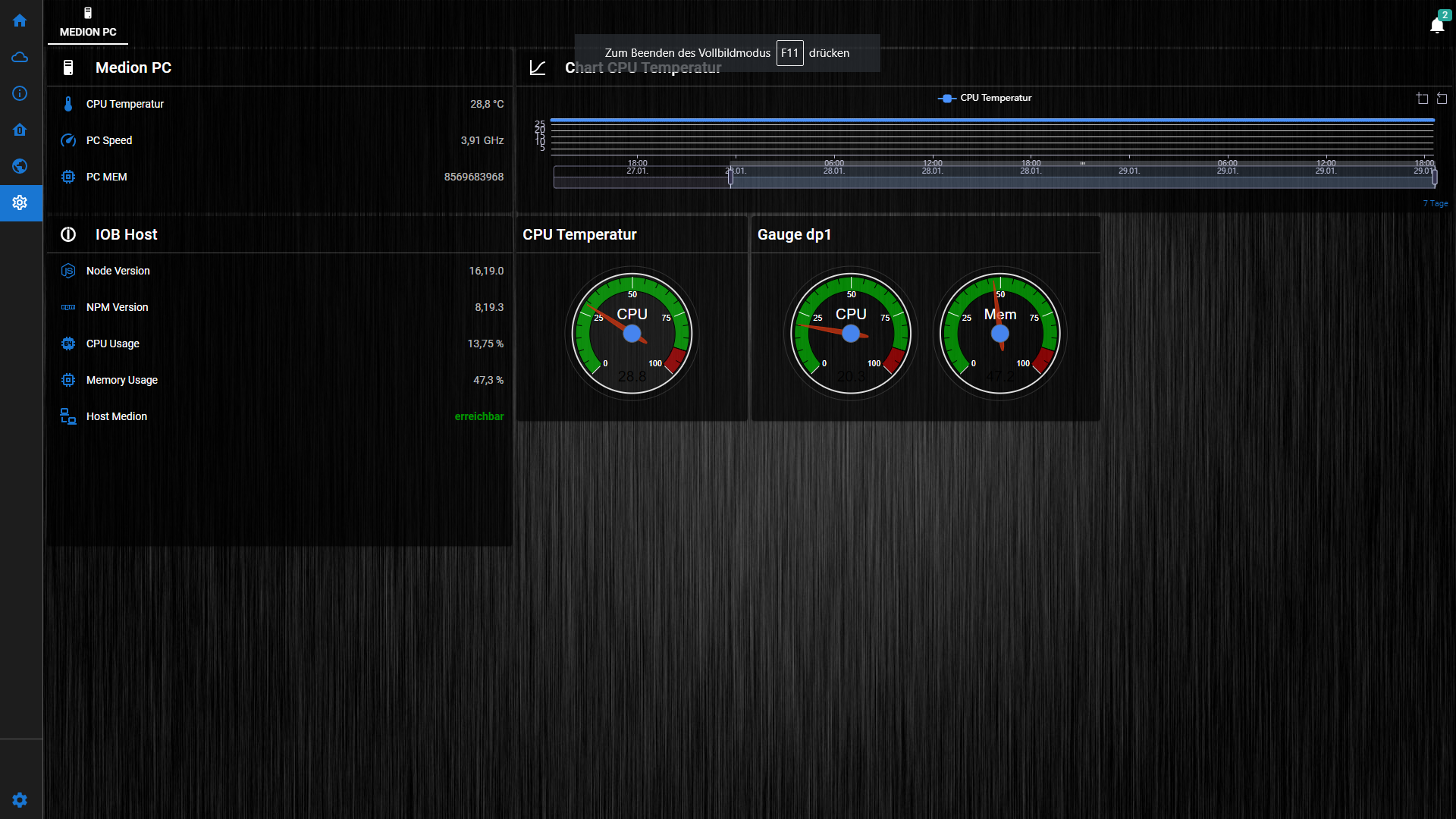
Task: Click the PC Speed row label
Action: click(x=109, y=140)
